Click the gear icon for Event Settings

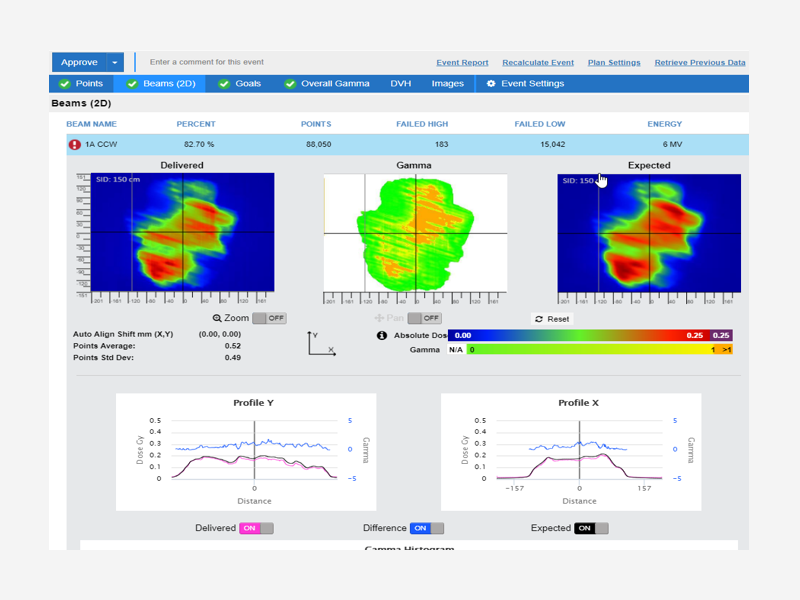point(491,84)
